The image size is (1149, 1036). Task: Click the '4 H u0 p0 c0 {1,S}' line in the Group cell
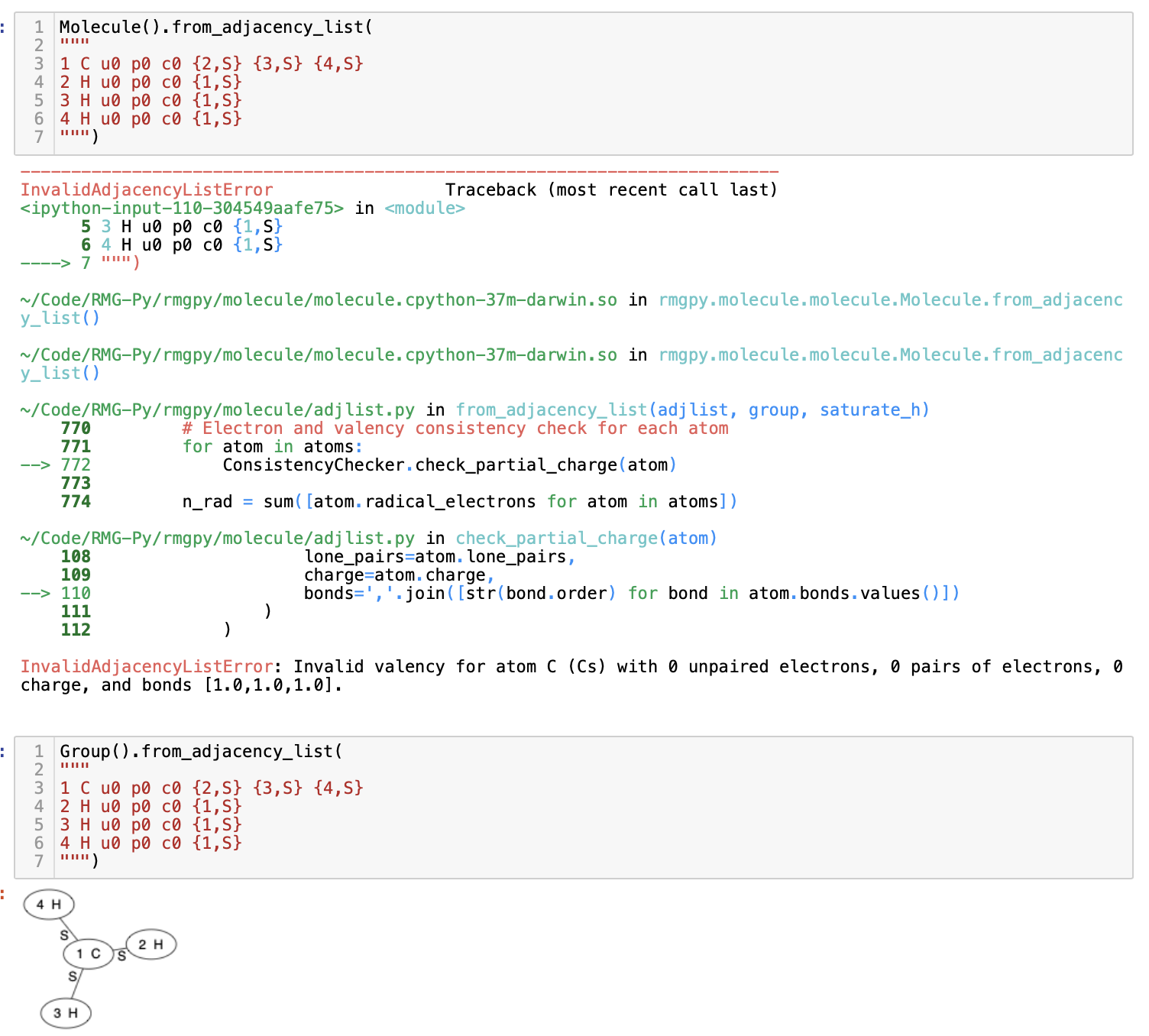click(151, 843)
